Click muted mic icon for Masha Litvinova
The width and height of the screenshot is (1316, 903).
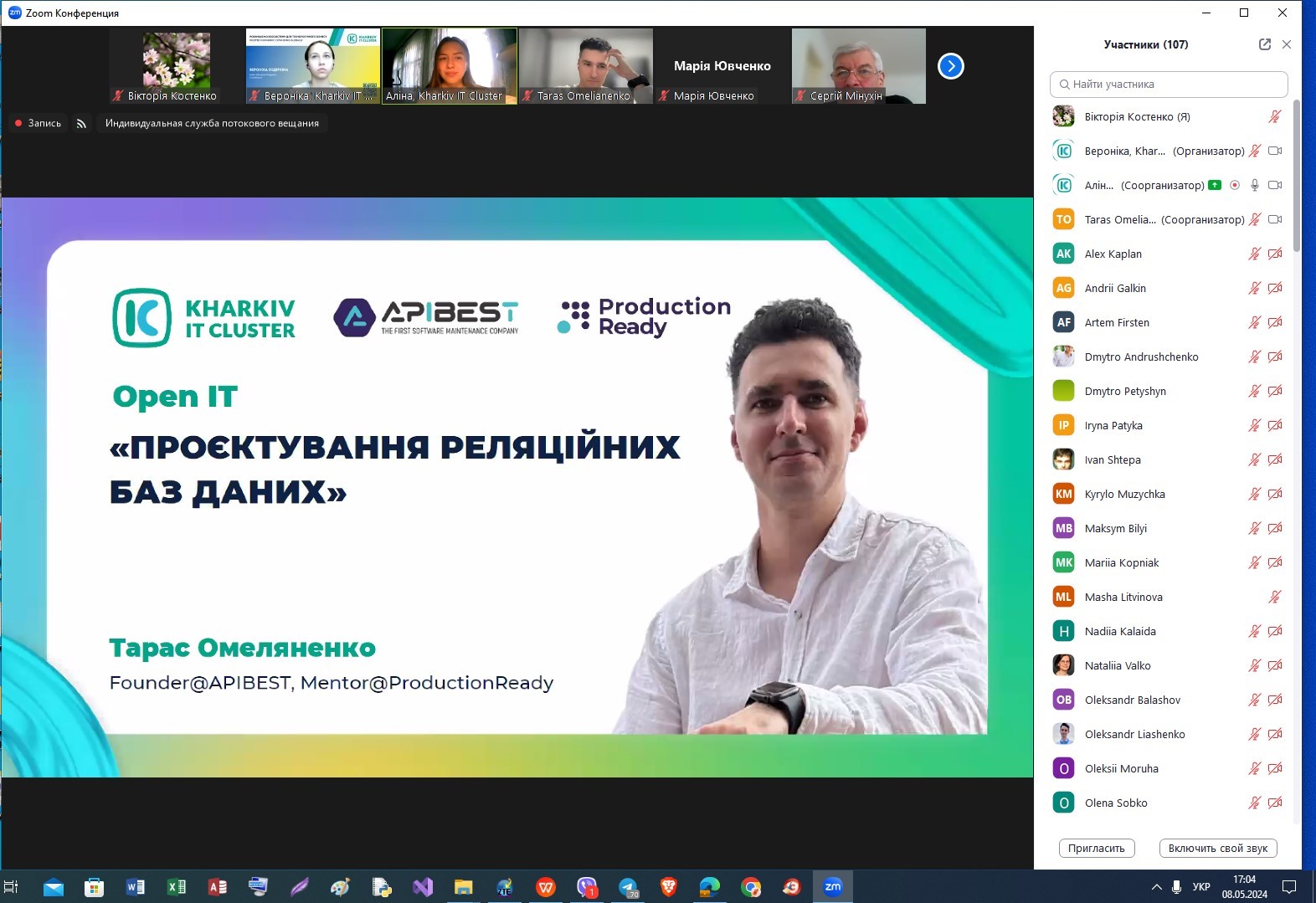(1275, 597)
